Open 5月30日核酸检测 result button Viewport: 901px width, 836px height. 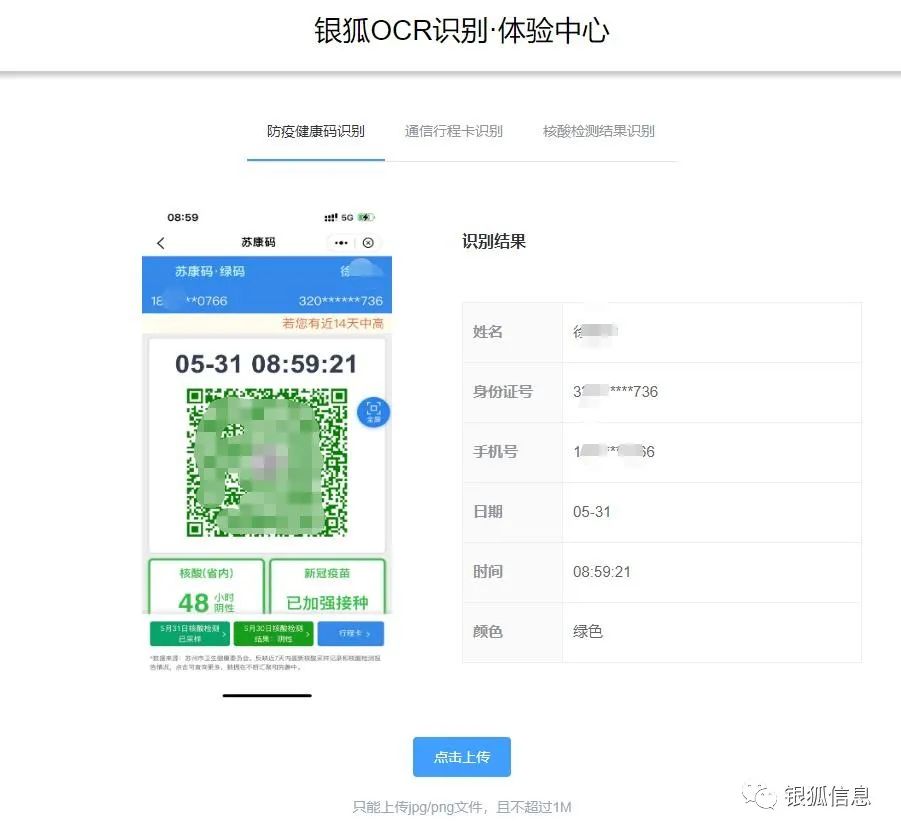click(x=273, y=633)
